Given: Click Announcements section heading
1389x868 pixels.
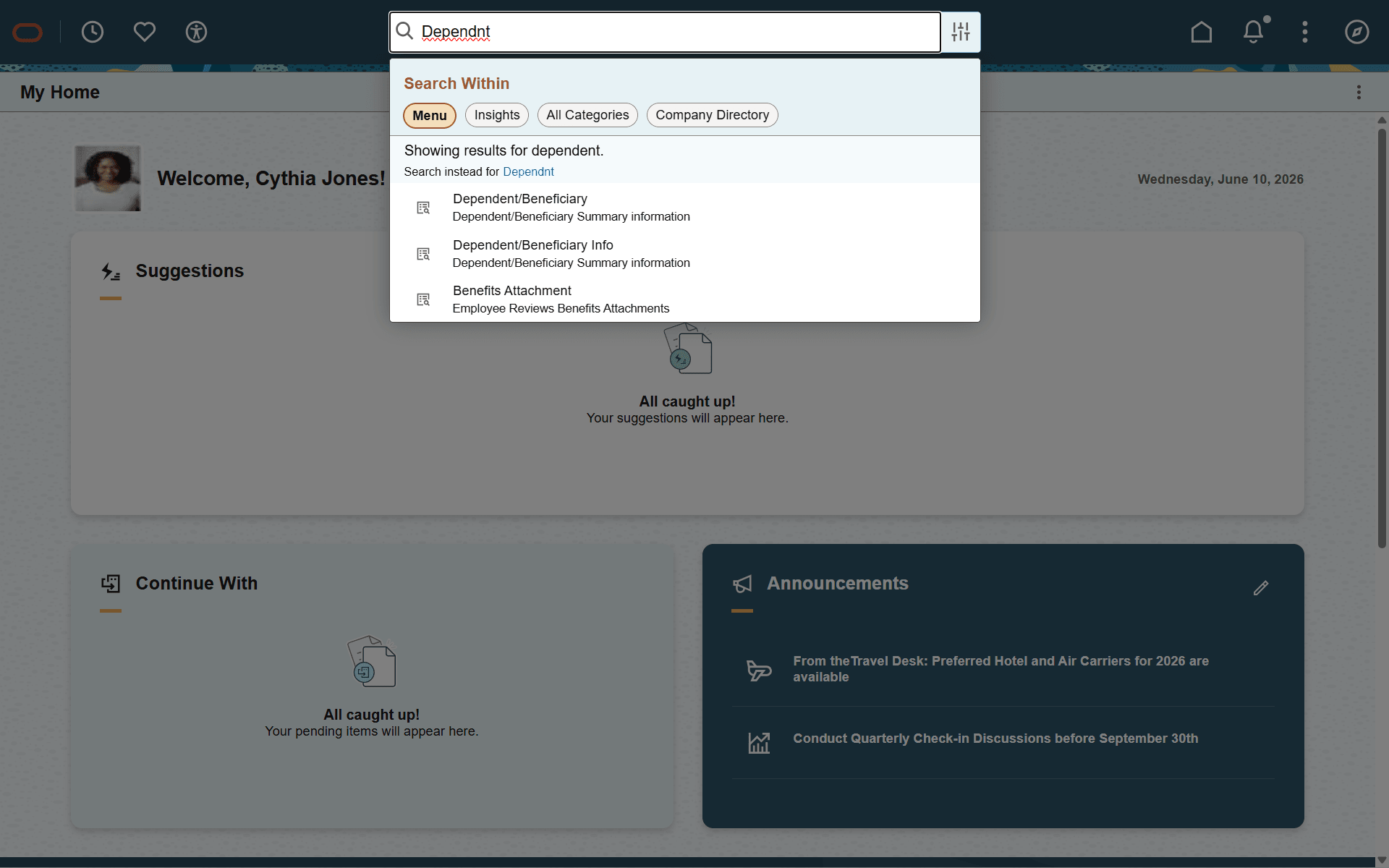Looking at the screenshot, I should click(x=837, y=583).
